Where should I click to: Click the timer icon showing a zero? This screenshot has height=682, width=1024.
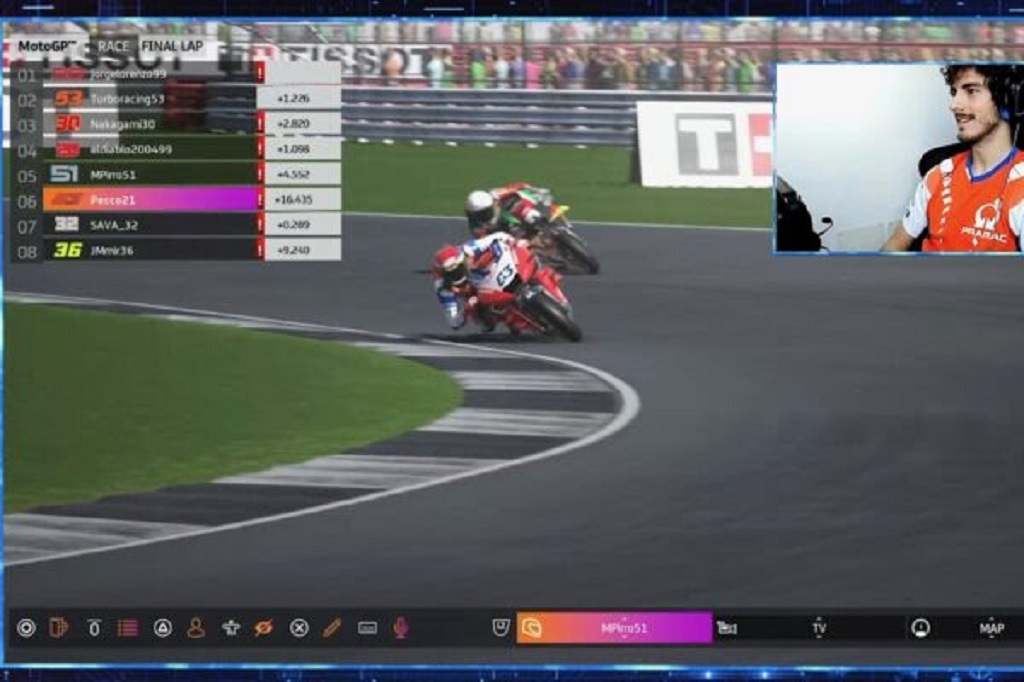pyautogui.click(x=94, y=628)
